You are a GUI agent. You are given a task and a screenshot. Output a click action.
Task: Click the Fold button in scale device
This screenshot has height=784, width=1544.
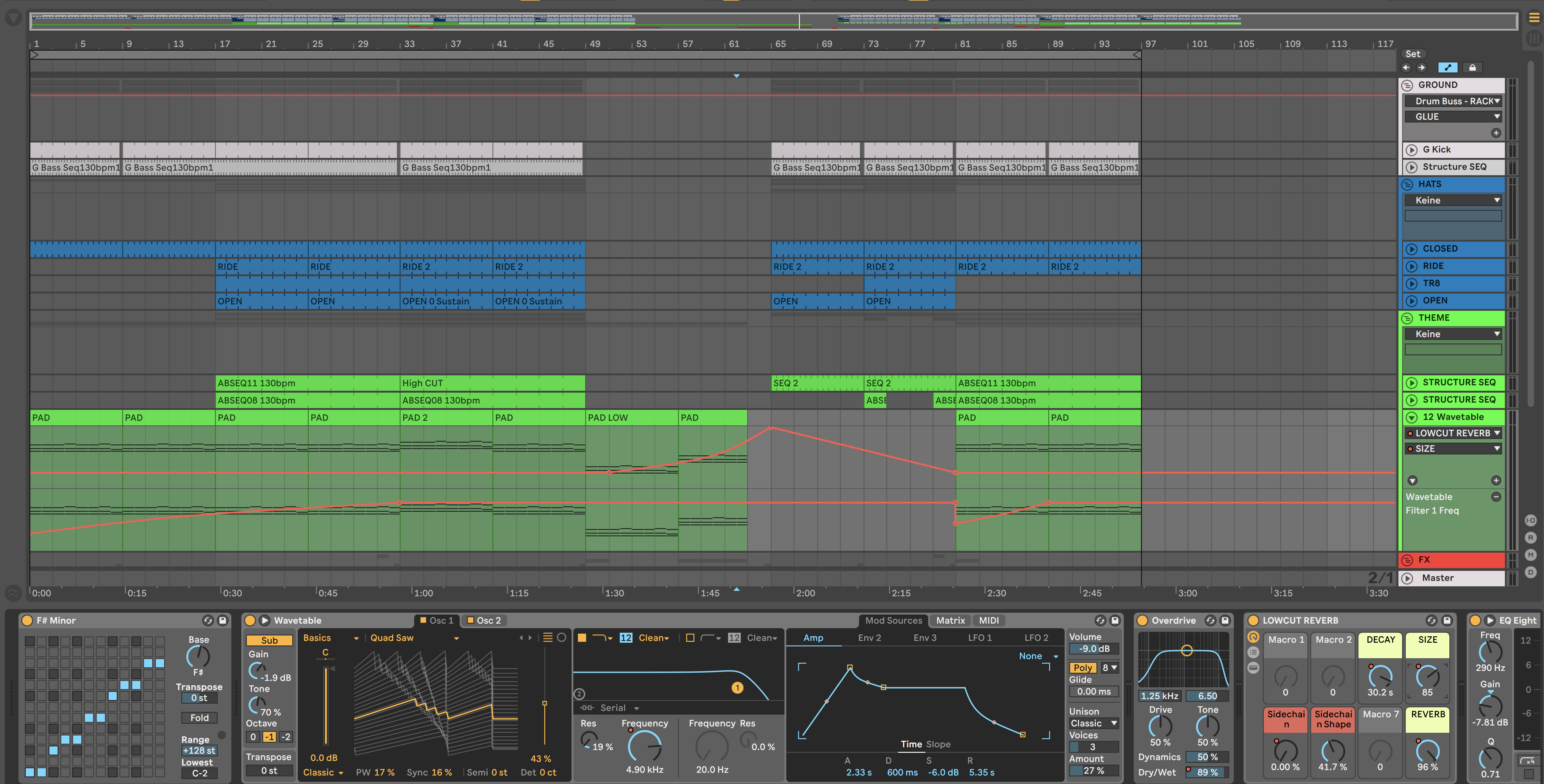[x=199, y=718]
